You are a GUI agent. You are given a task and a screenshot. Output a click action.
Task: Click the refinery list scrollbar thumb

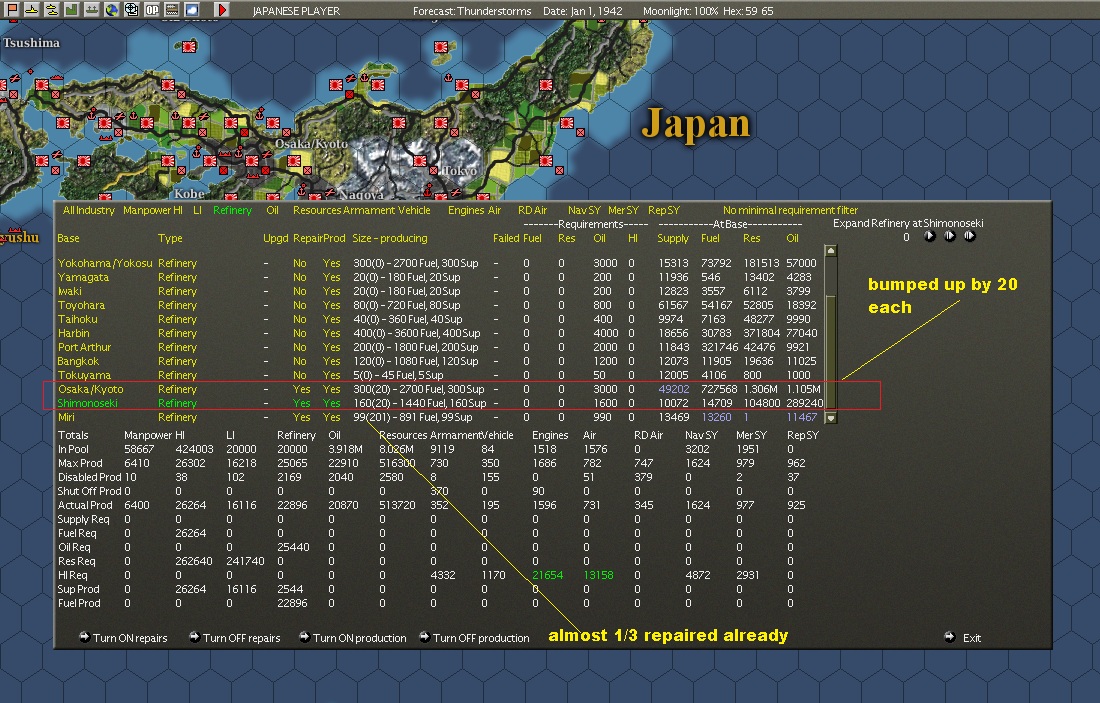click(831, 351)
